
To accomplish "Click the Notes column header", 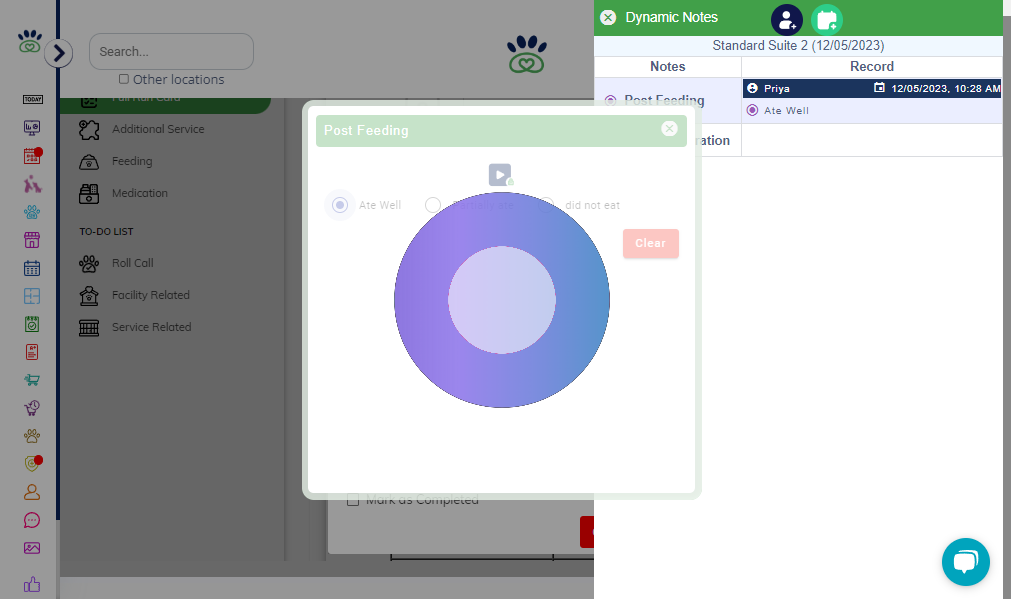I will tap(667, 66).
